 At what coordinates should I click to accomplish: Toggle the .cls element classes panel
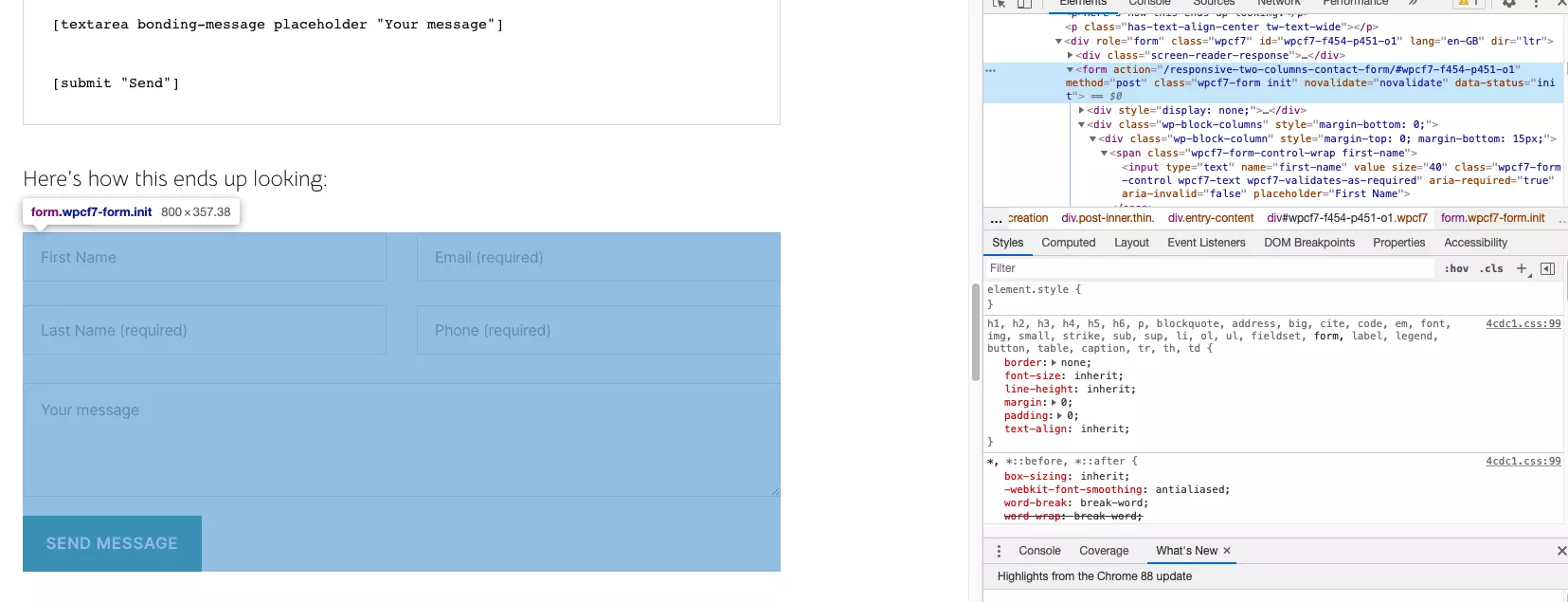[x=1493, y=268]
